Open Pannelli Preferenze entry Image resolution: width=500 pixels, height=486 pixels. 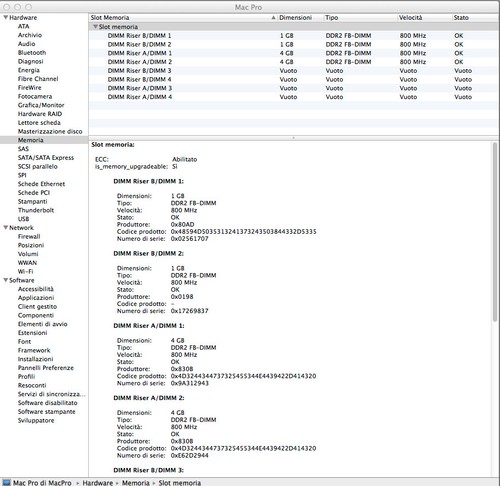[x=46, y=368]
